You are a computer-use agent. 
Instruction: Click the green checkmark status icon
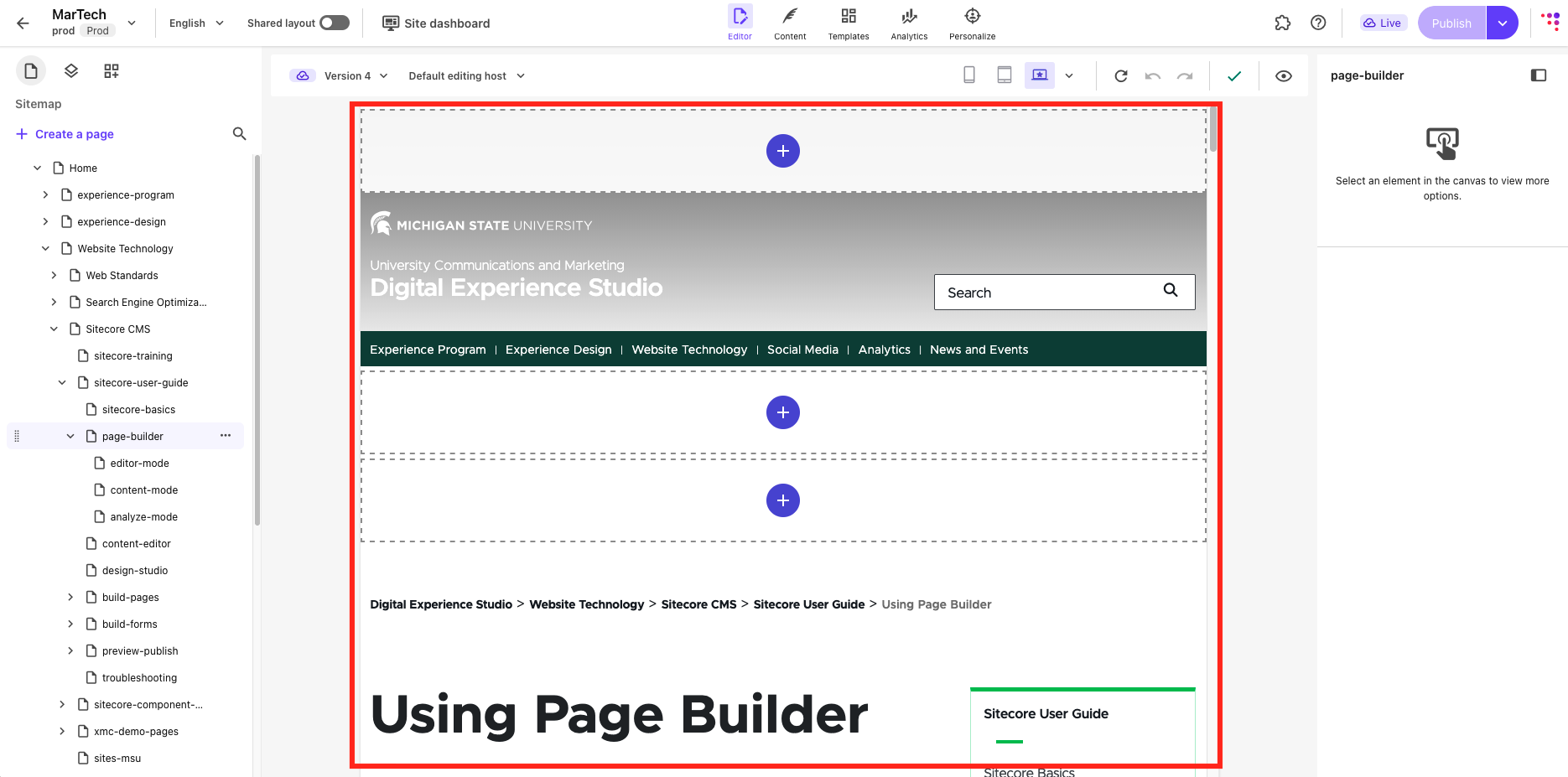click(1234, 76)
